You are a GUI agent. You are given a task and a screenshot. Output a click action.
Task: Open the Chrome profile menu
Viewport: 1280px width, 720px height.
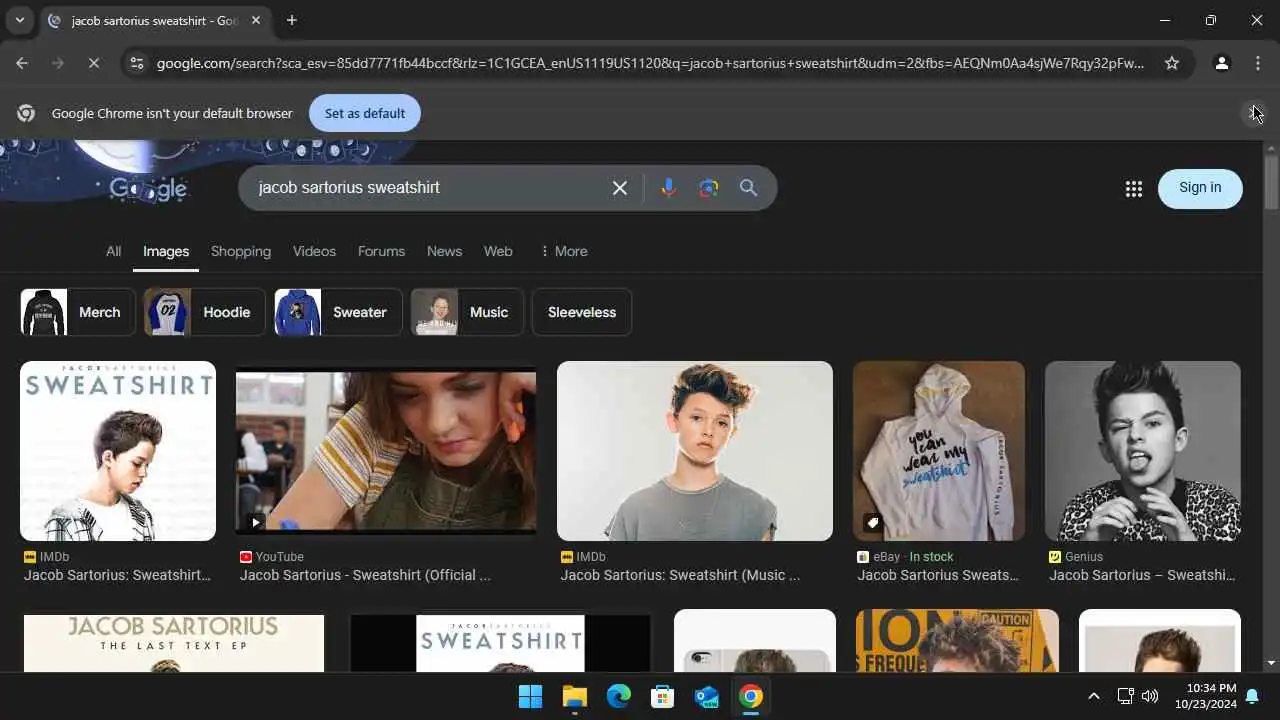point(1222,63)
